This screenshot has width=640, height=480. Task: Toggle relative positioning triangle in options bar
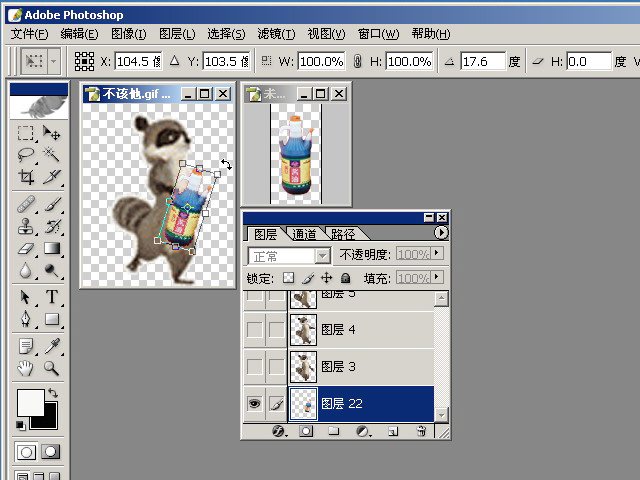[175, 61]
